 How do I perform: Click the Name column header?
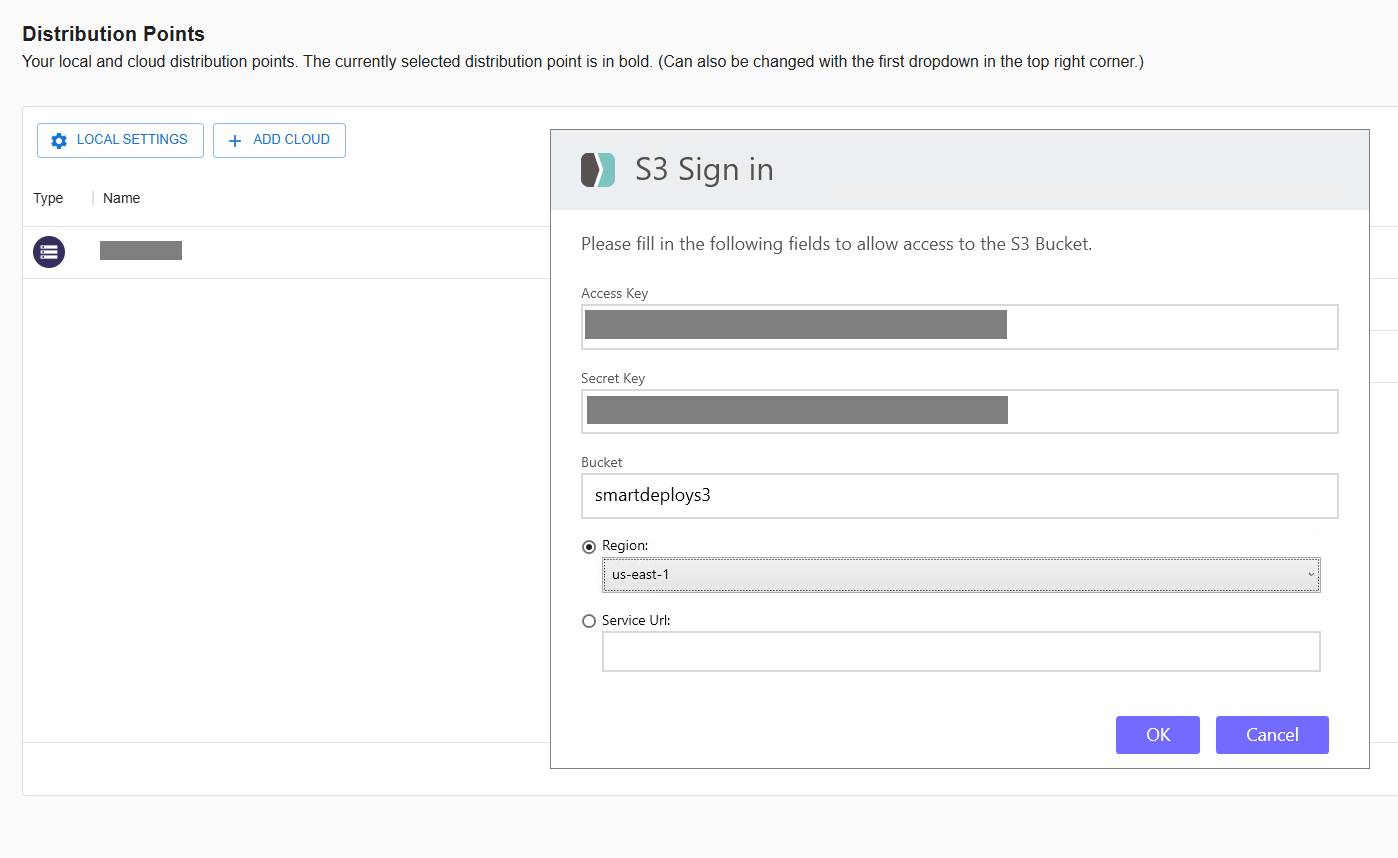coord(122,198)
